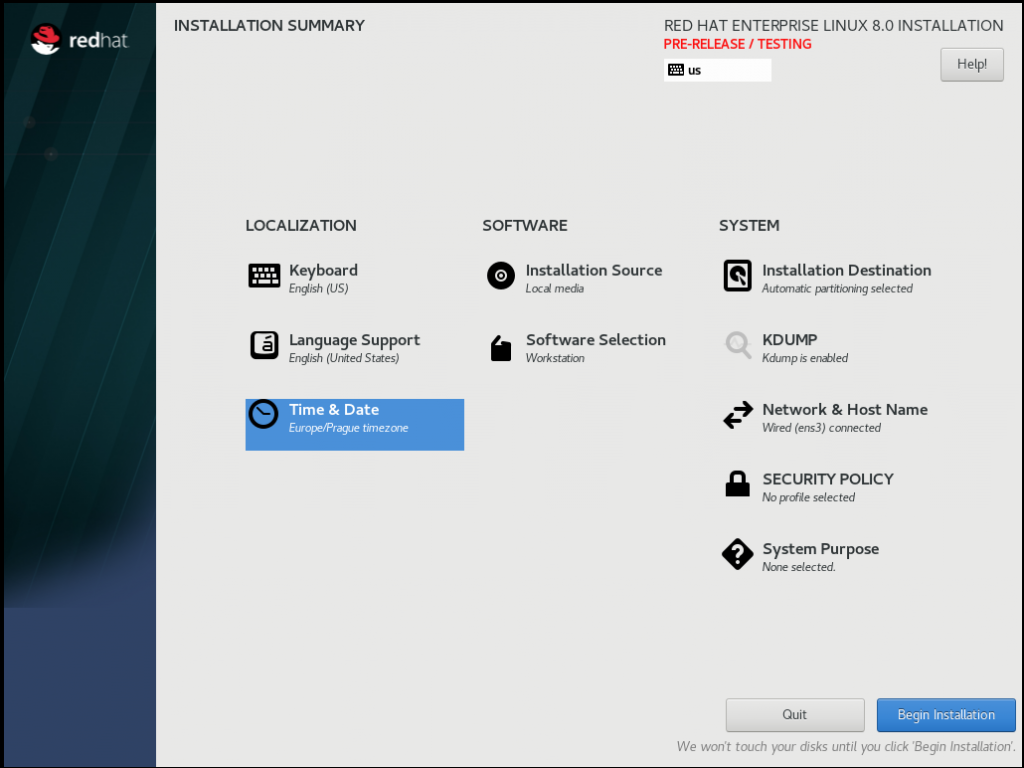Click the LOCALIZATION heading
Screen dimensions: 1024x768
click(301, 225)
